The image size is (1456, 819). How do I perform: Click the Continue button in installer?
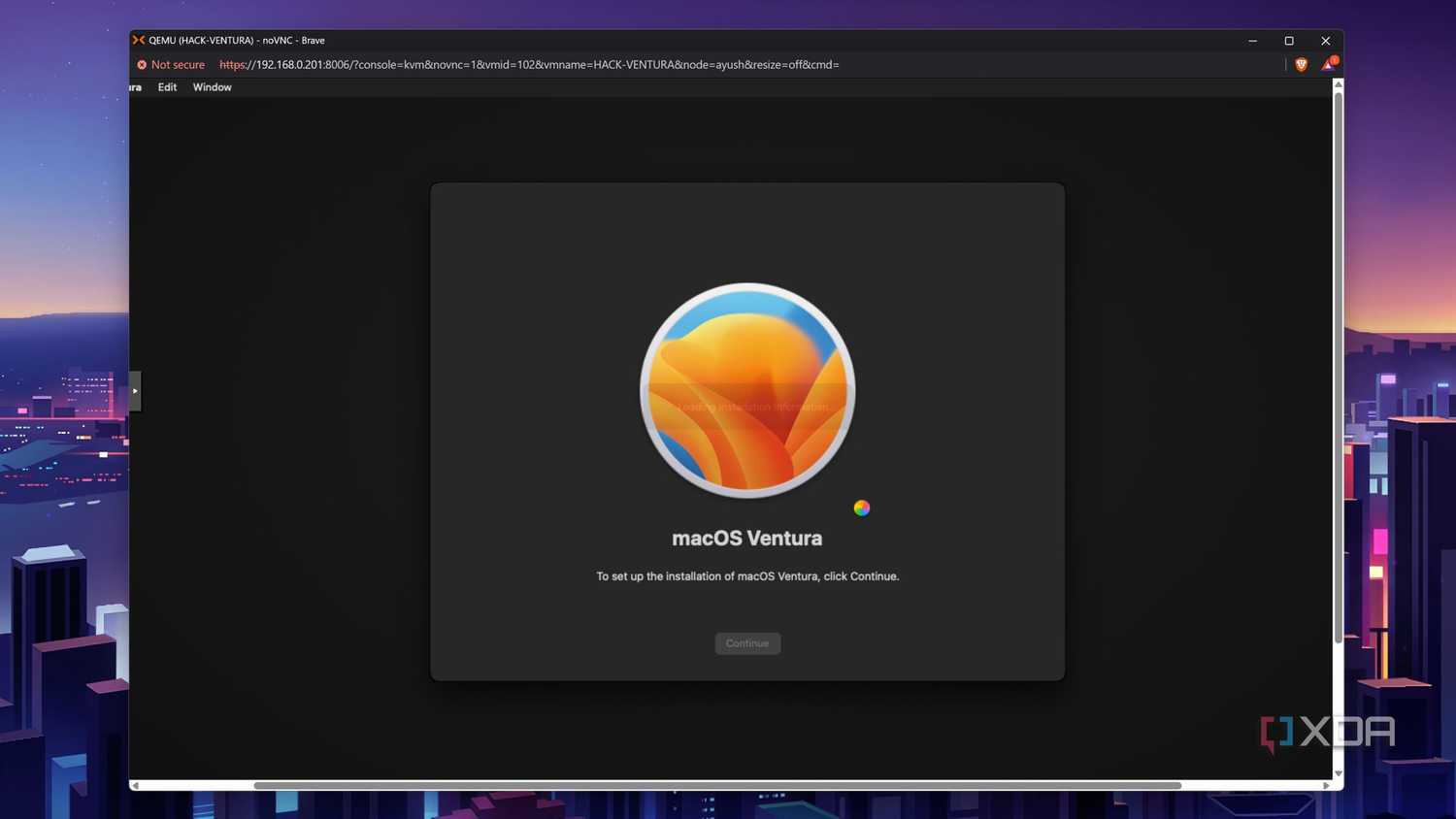pos(747,643)
